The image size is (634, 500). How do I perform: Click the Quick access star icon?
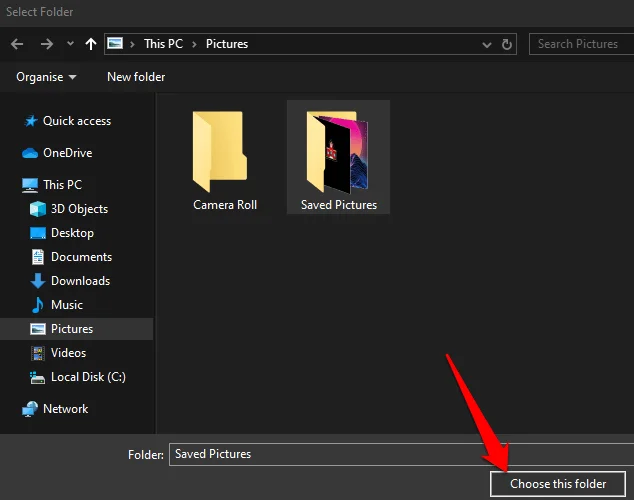coord(31,121)
